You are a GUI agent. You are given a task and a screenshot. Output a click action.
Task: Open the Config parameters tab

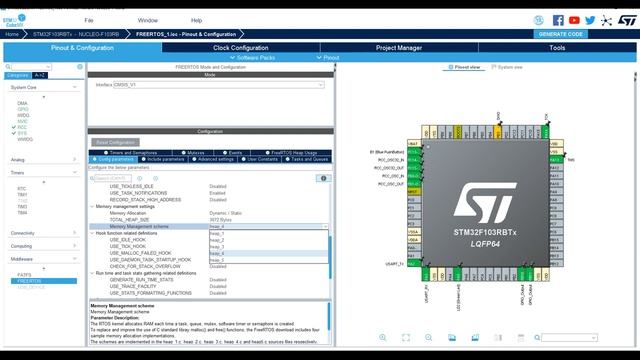coord(113,159)
